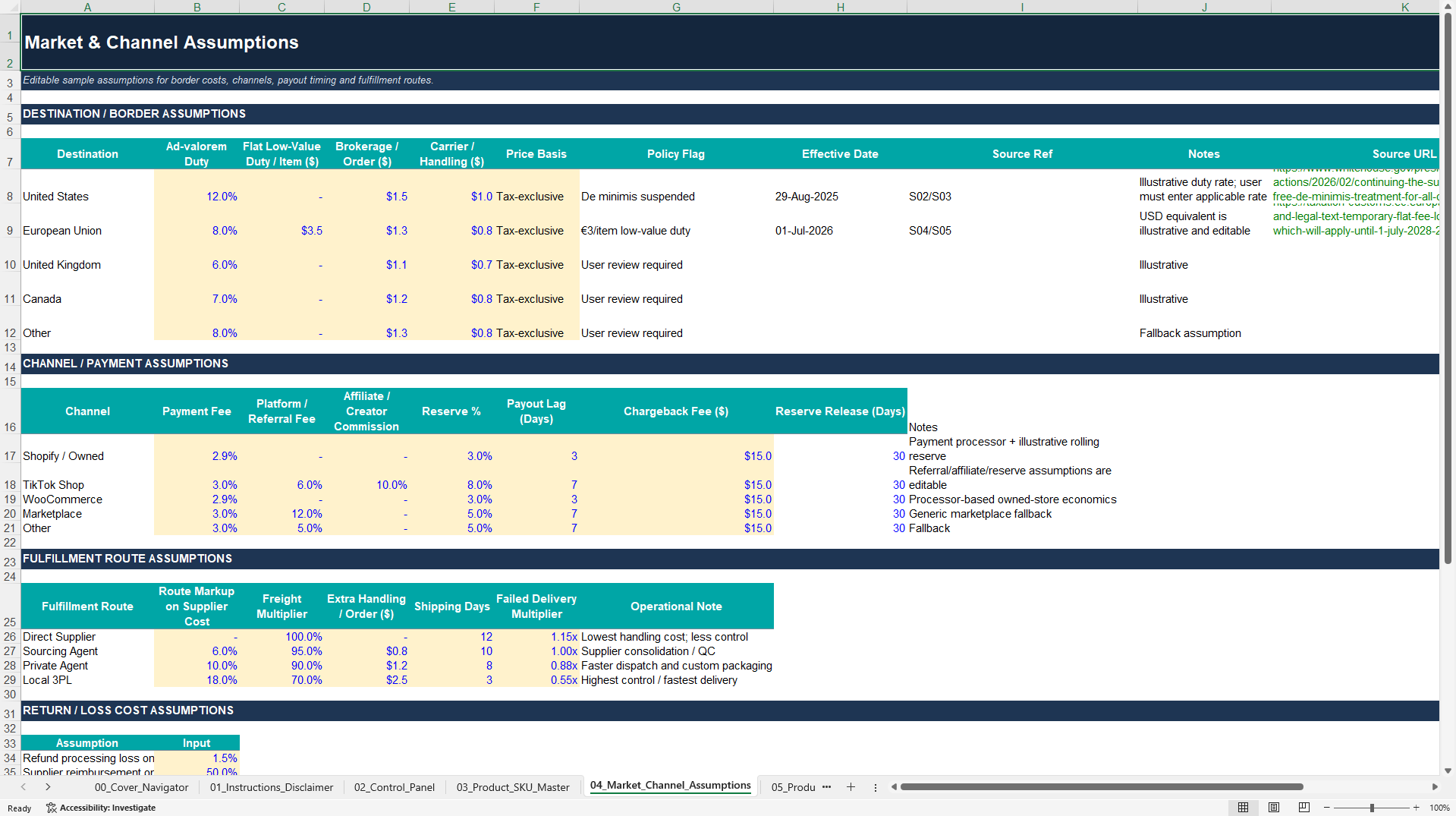The height and width of the screenshot is (816, 1456).
Task: Click Accessibility Investigate status icon
Action: (x=101, y=808)
